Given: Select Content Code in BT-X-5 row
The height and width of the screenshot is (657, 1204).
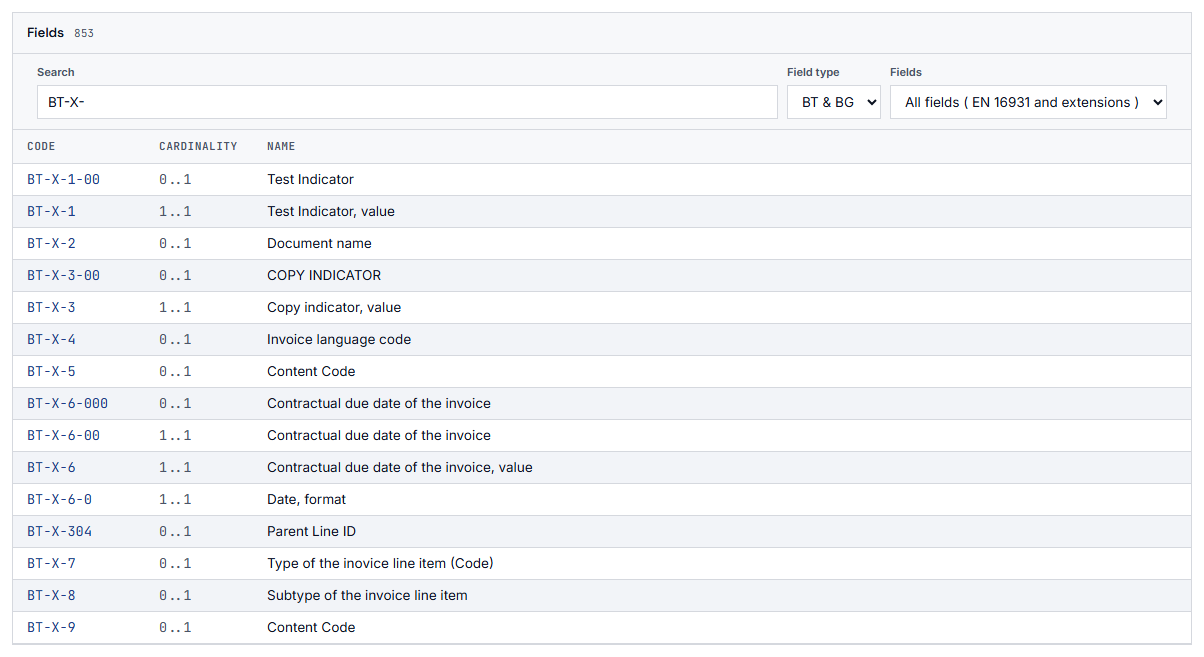Looking at the screenshot, I should (x=311, y=372).
